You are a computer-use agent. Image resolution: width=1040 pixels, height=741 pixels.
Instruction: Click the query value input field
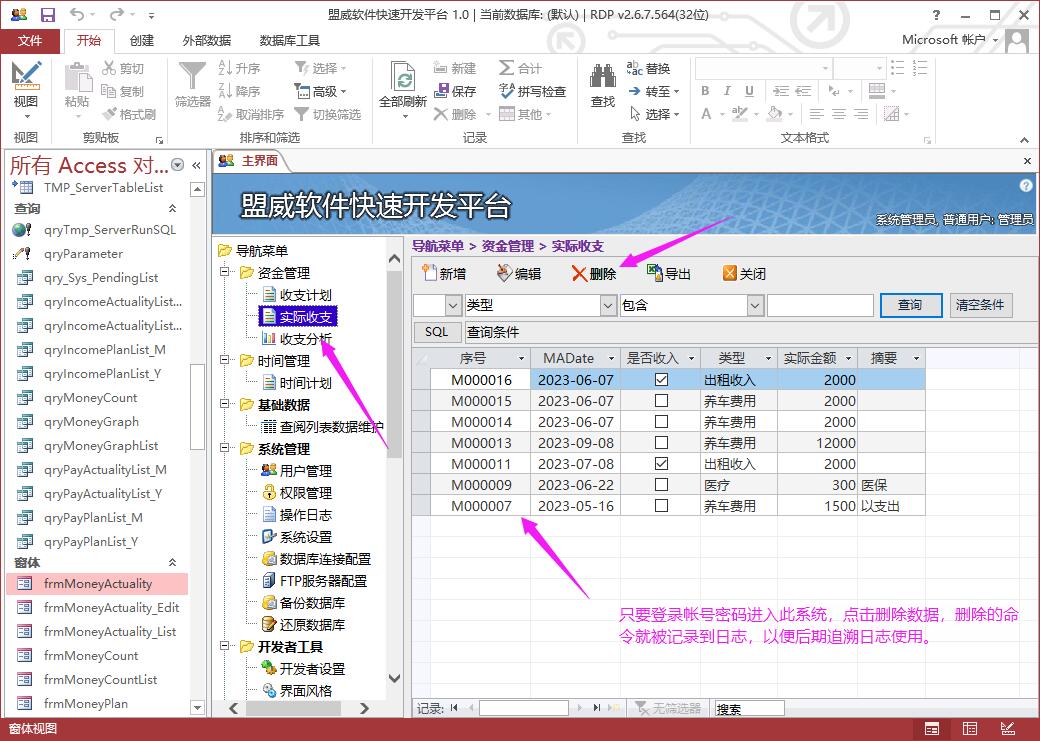pos(820,305)
